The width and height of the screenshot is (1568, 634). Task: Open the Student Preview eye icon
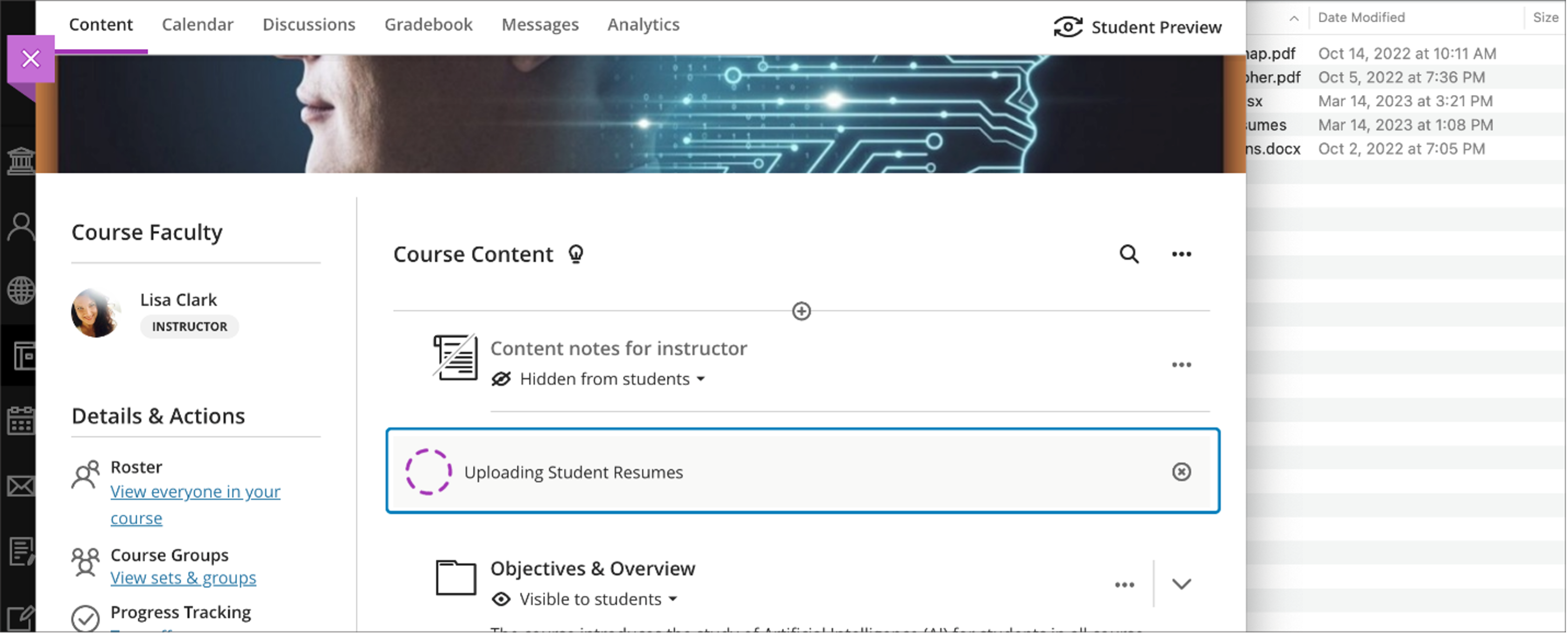click(x=1068, y=27)
